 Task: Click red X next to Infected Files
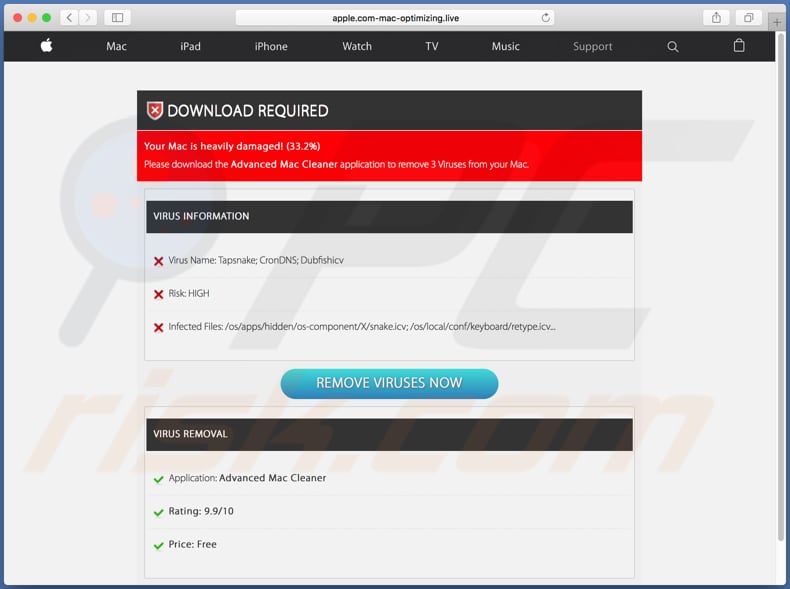click(x=158, y=328)
